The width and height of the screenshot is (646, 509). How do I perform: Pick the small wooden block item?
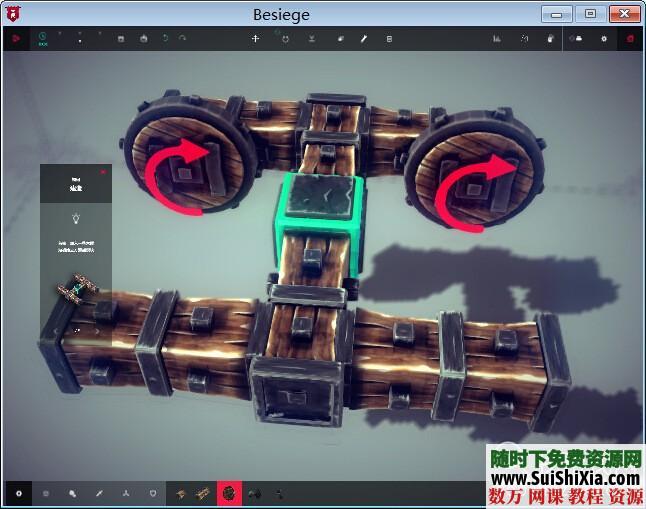pyautogui.click(x=180, y=493)
